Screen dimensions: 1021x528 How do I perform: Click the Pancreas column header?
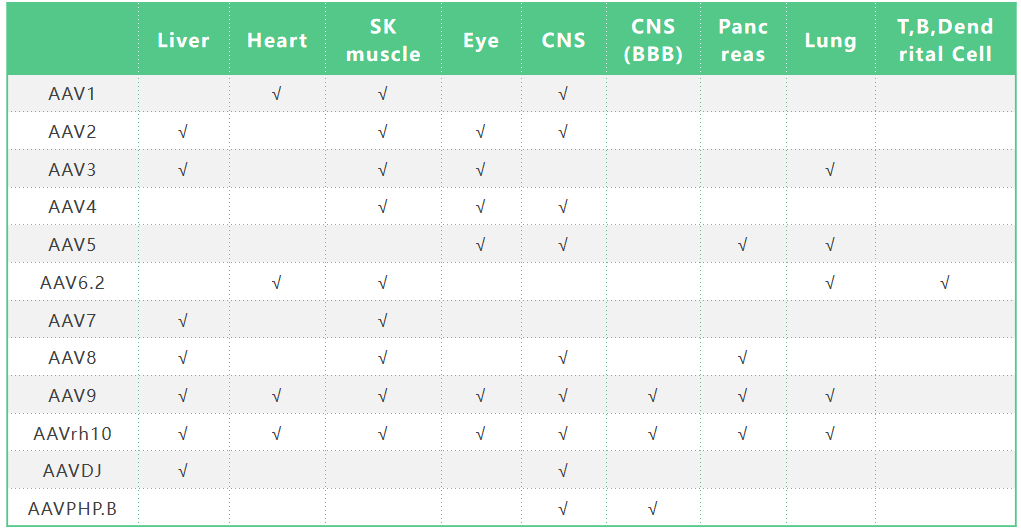742,41
